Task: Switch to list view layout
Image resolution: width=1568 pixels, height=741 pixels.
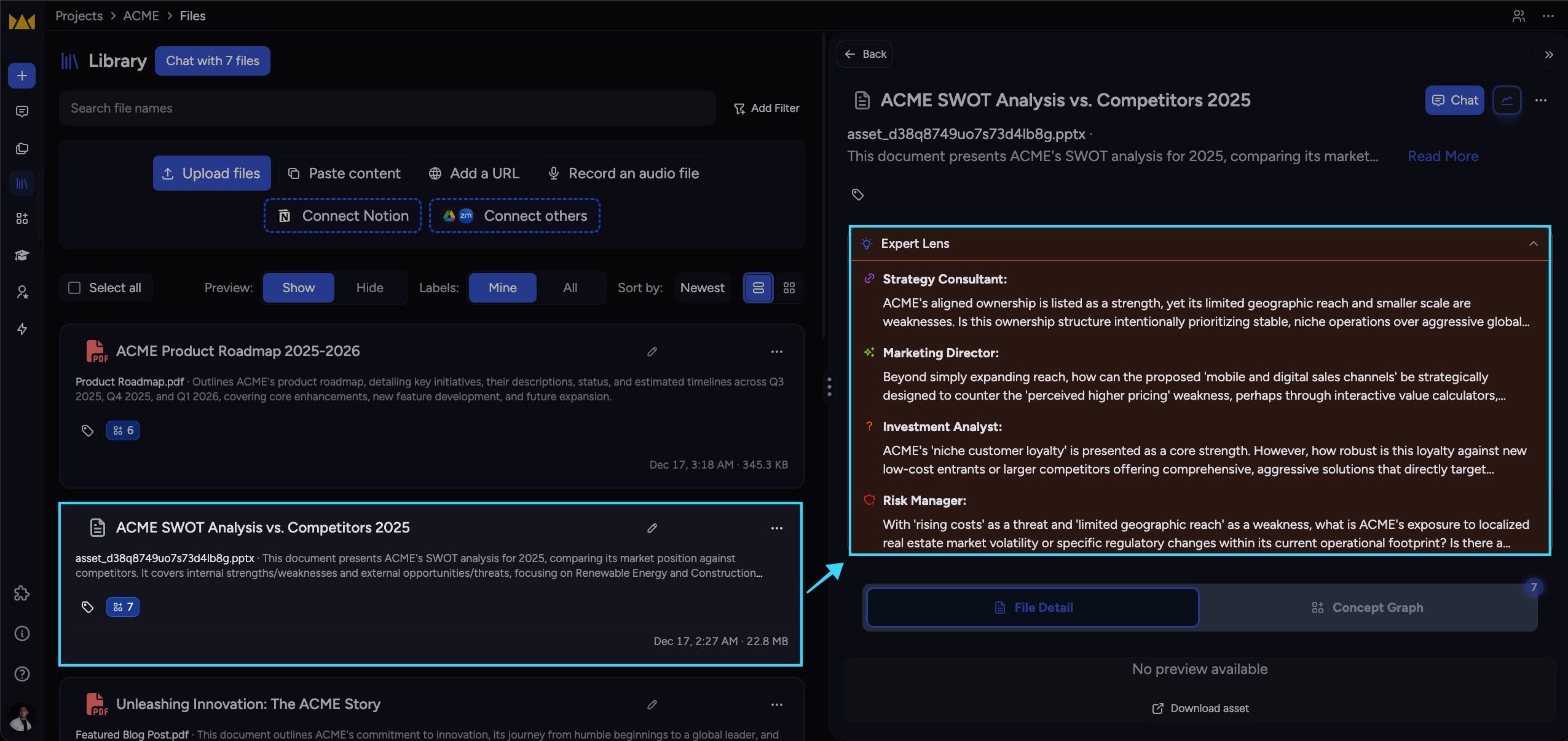Action: tap(758, 288)
